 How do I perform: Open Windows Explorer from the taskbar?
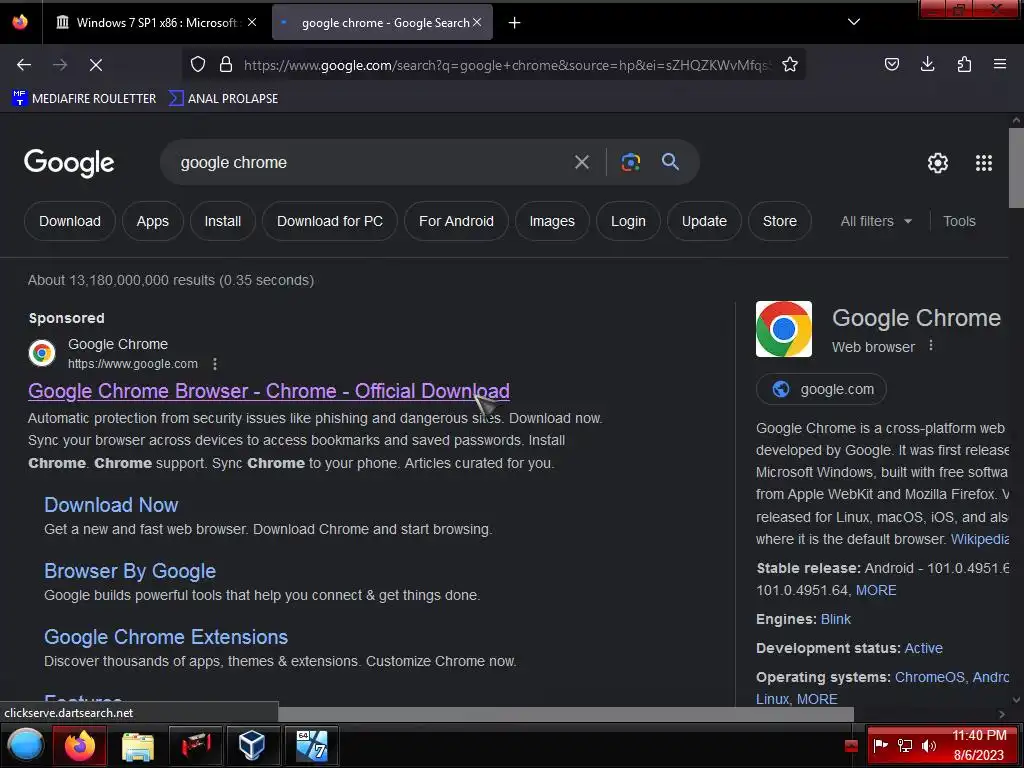click(x=137, y=746)
